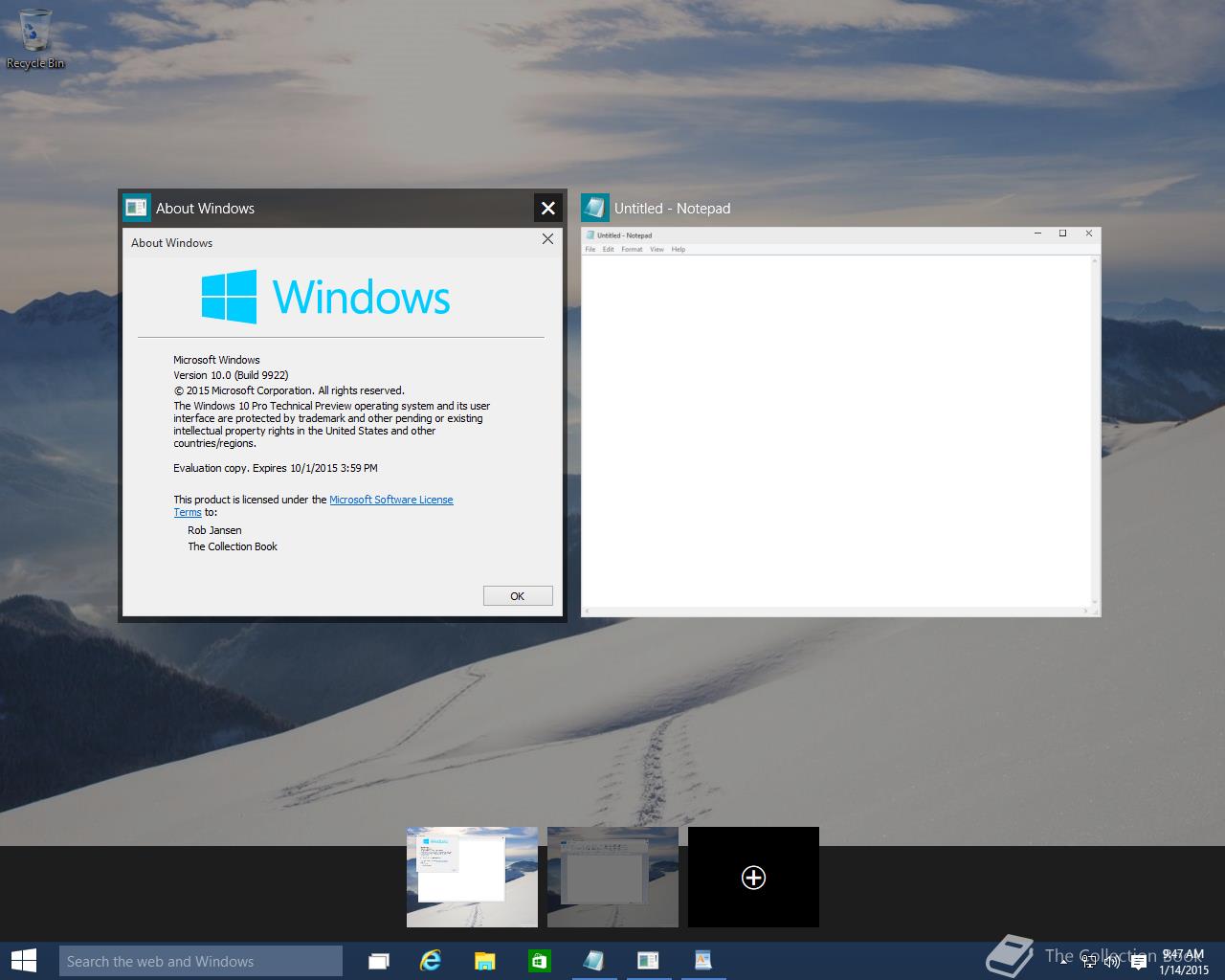Open the Start menu Windows logo
Screen dimensions: 1225x980
[24, 961]
